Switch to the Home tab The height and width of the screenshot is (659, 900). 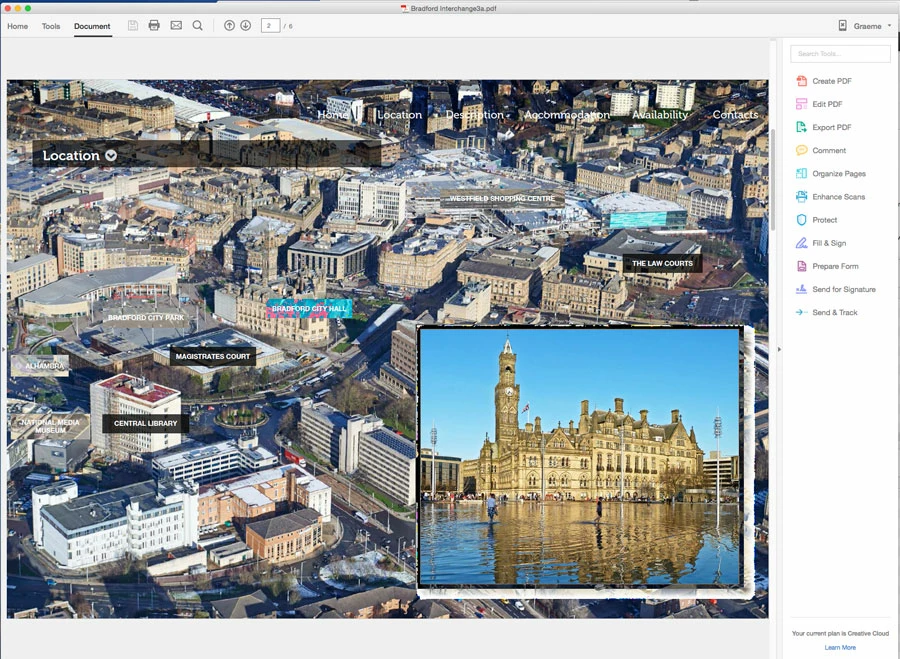click(x=17, y=26)
